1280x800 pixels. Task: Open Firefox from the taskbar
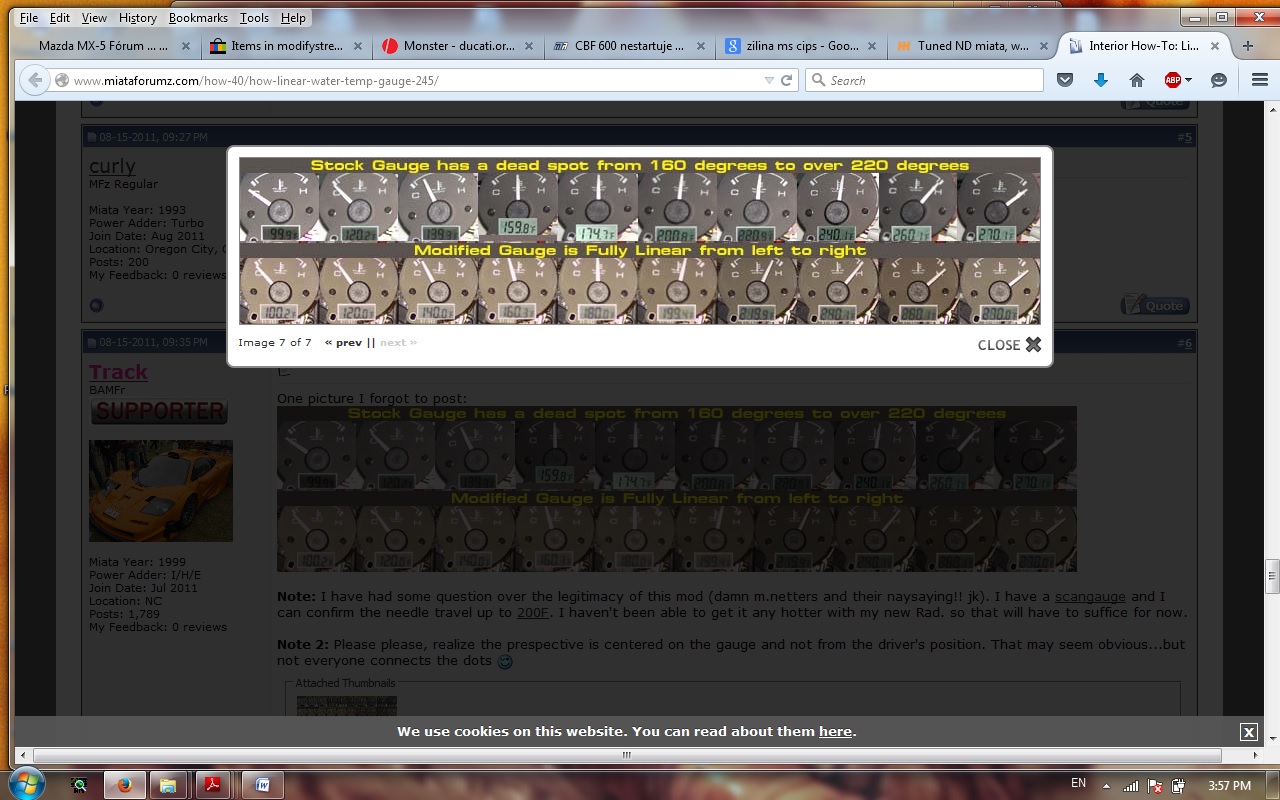click(125, 786)
